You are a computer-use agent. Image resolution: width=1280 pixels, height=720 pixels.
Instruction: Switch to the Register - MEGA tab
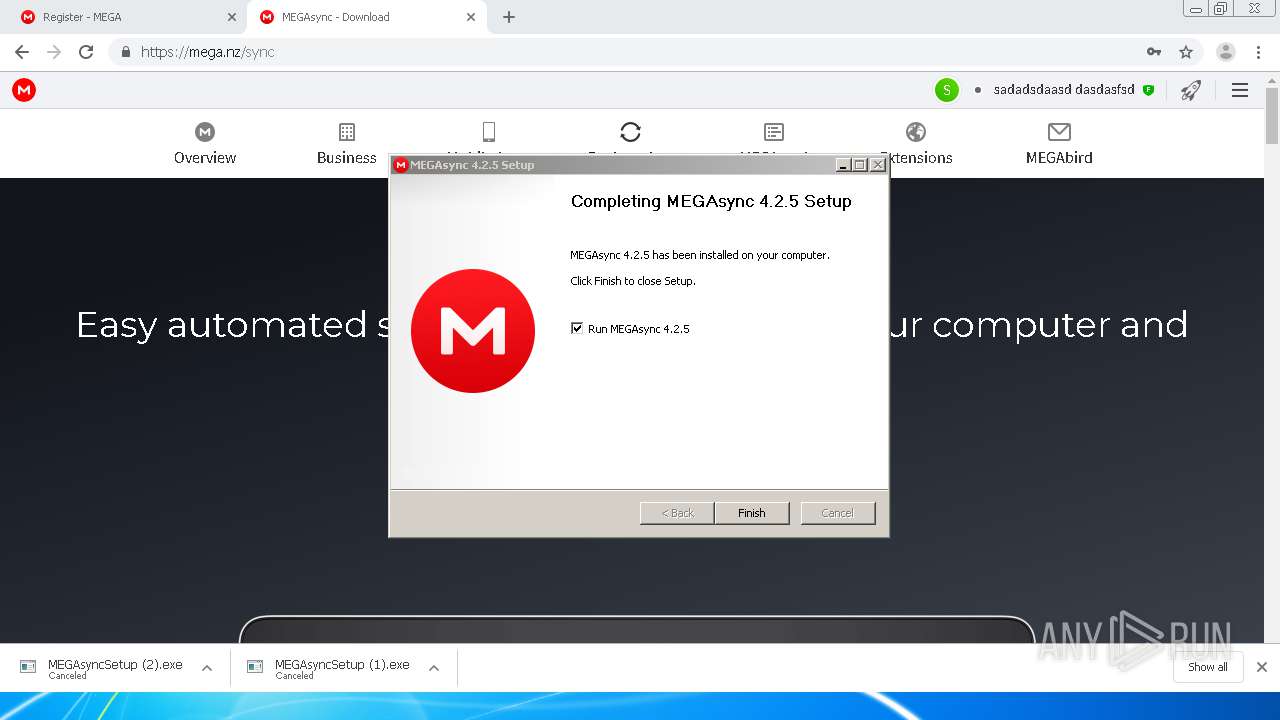click(x=129, y=17)
